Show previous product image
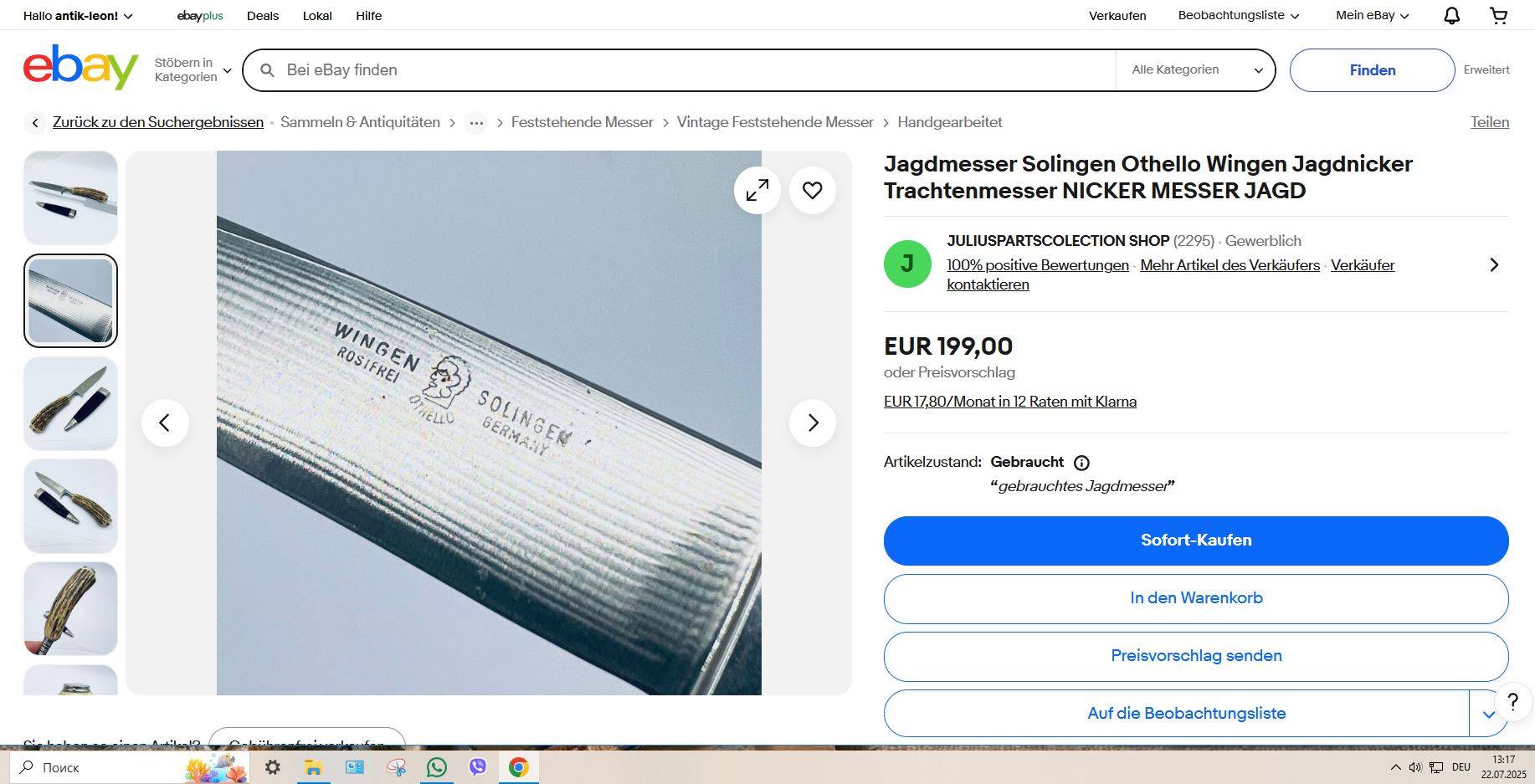The height and width of the screenshot is (784, 1535). (165, 423)
